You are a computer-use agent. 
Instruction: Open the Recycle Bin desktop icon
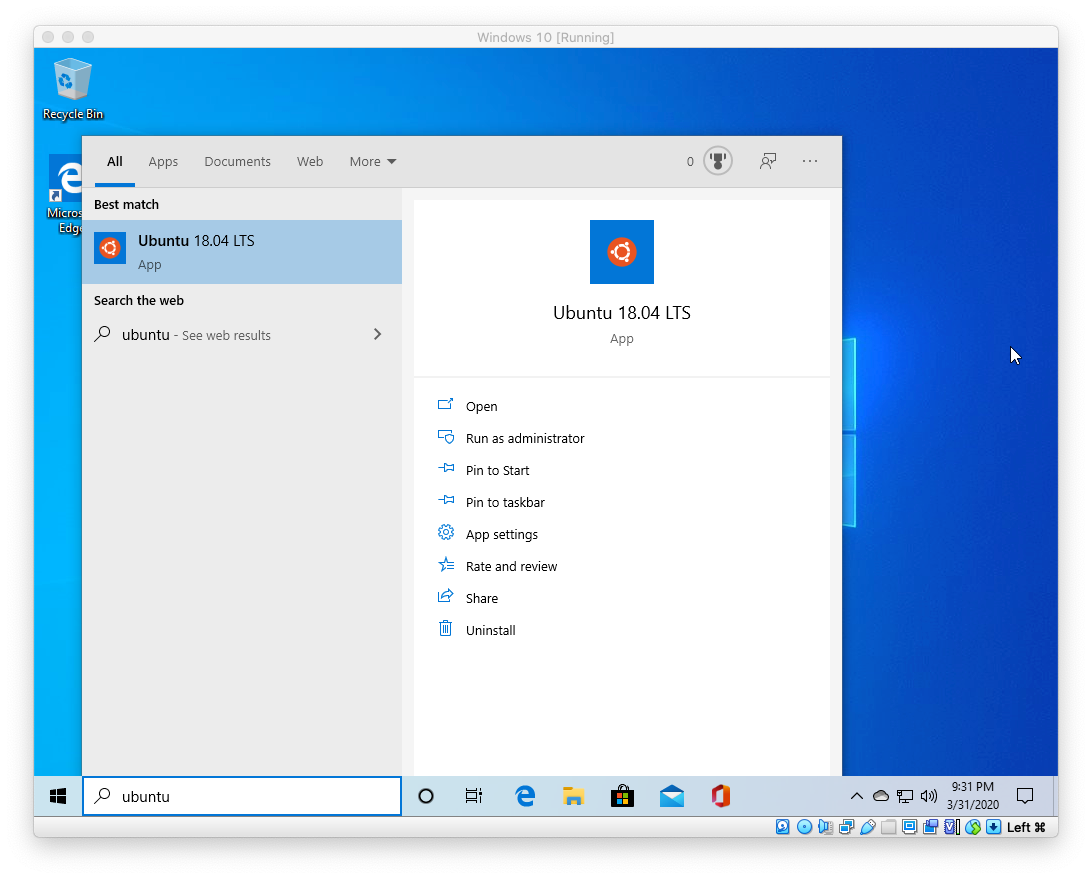[72, 89]
